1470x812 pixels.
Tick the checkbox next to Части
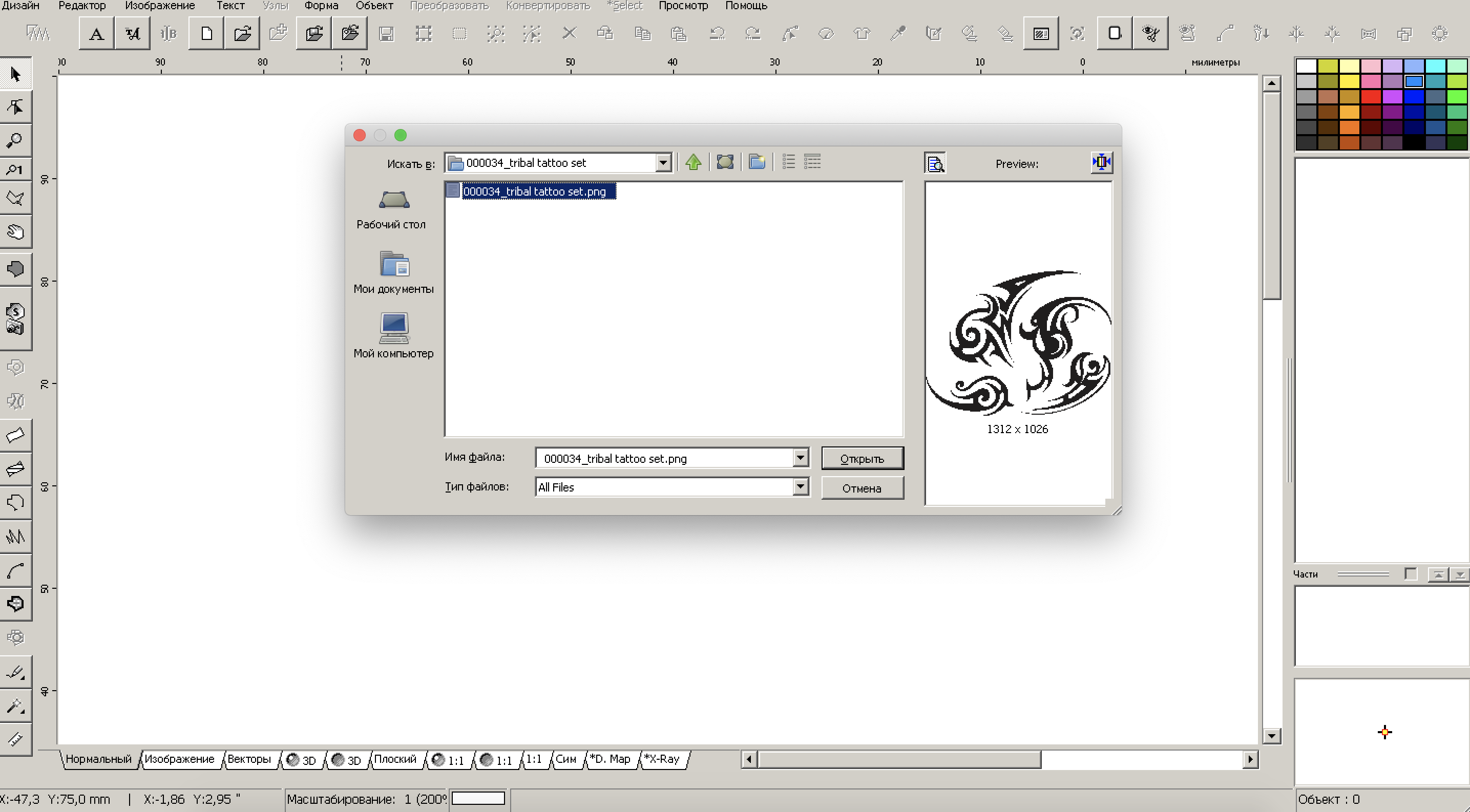click(1410, 573)
